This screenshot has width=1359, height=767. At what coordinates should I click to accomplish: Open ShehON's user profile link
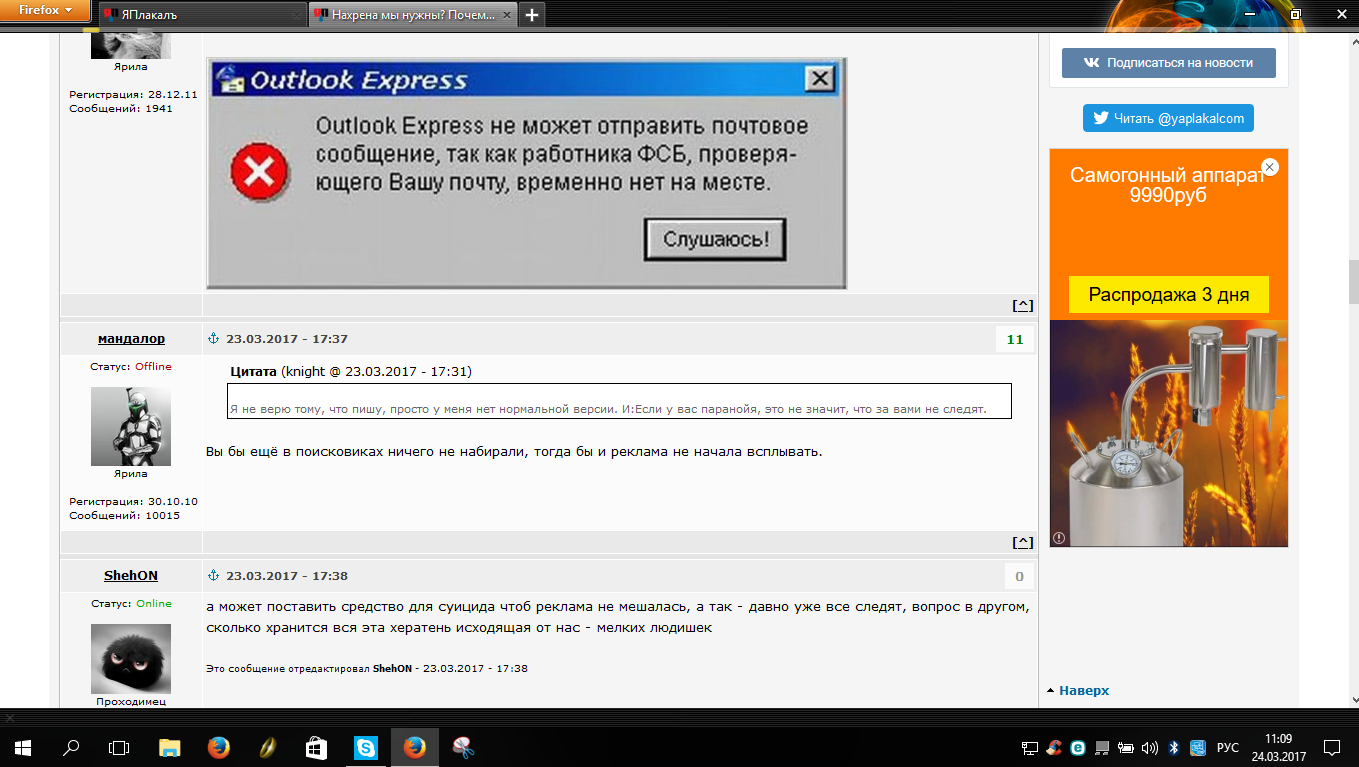(131, 576)
